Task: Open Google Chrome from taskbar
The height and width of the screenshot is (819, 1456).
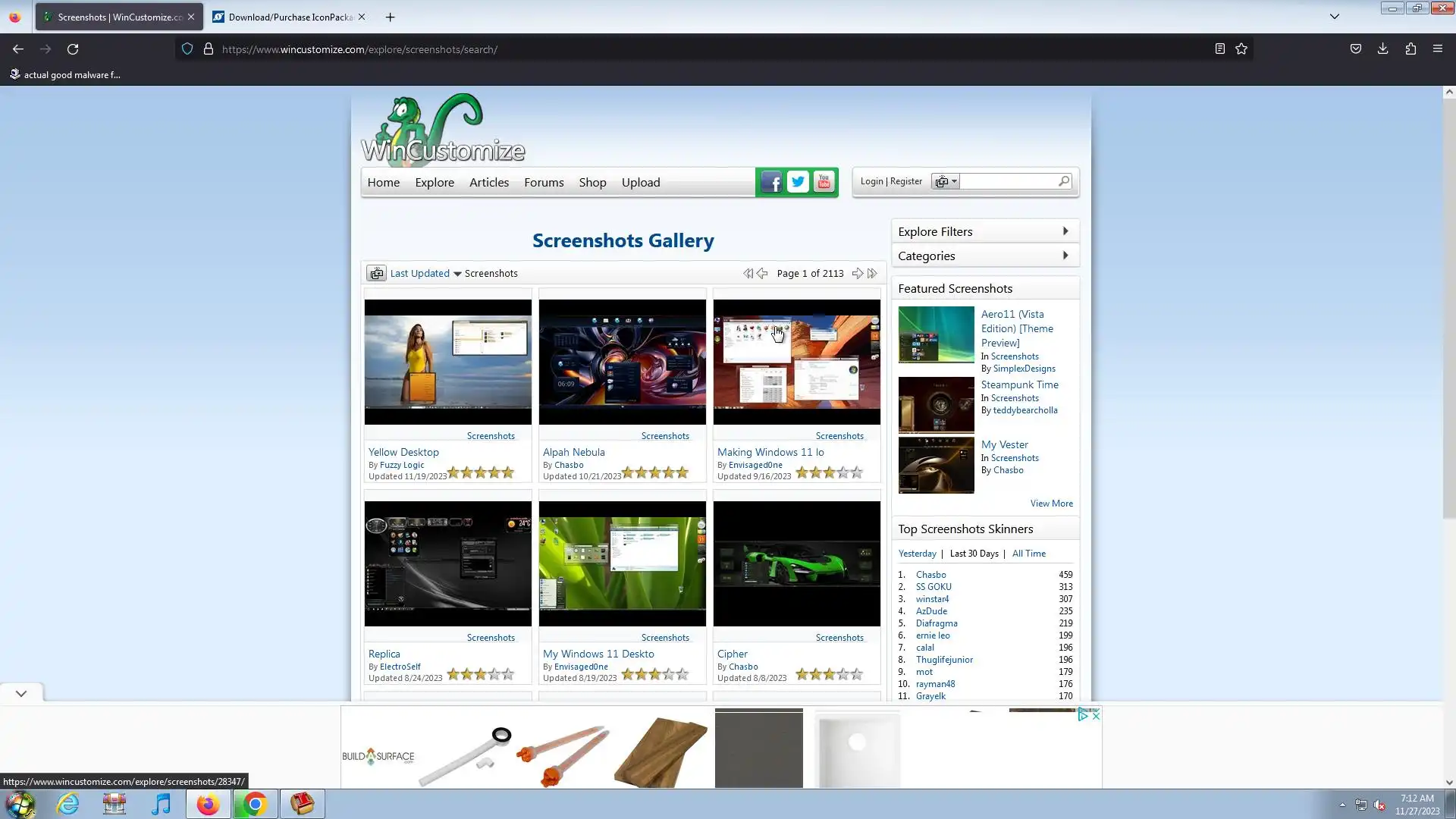Action: point(255,804)
